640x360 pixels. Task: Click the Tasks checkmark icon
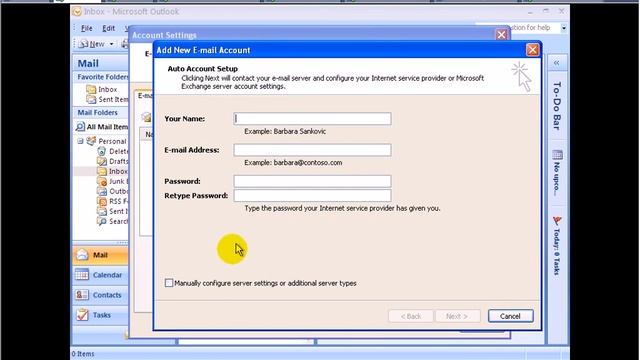point(82,315)
